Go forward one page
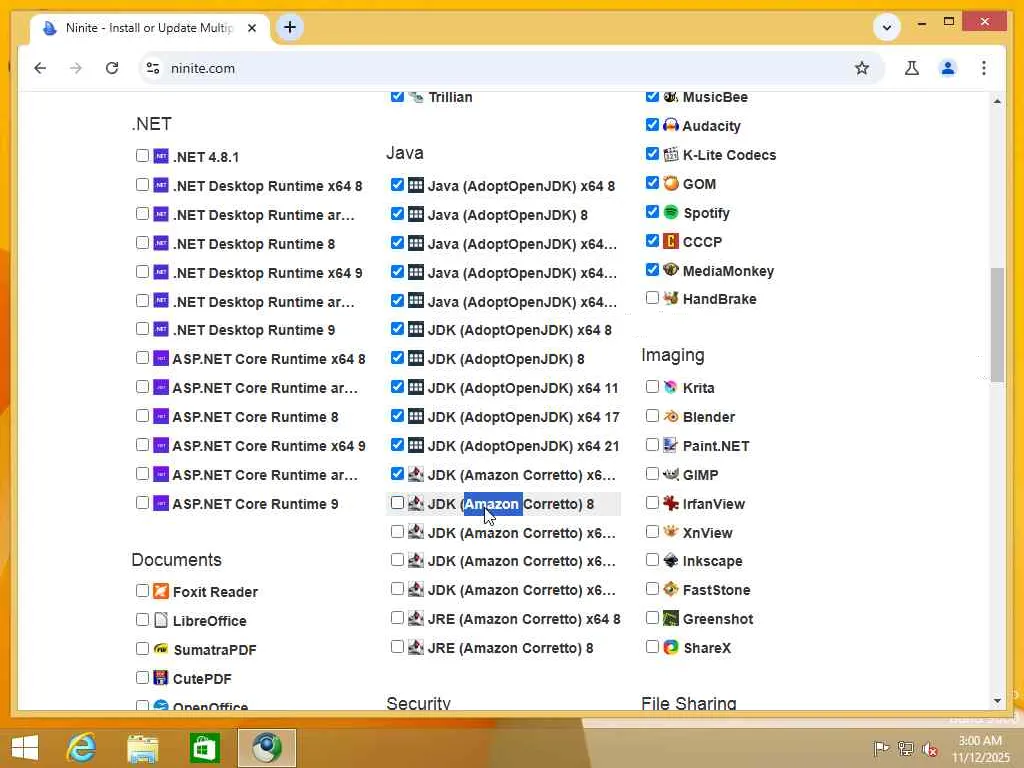The image size is (1024, 768). 76,68
